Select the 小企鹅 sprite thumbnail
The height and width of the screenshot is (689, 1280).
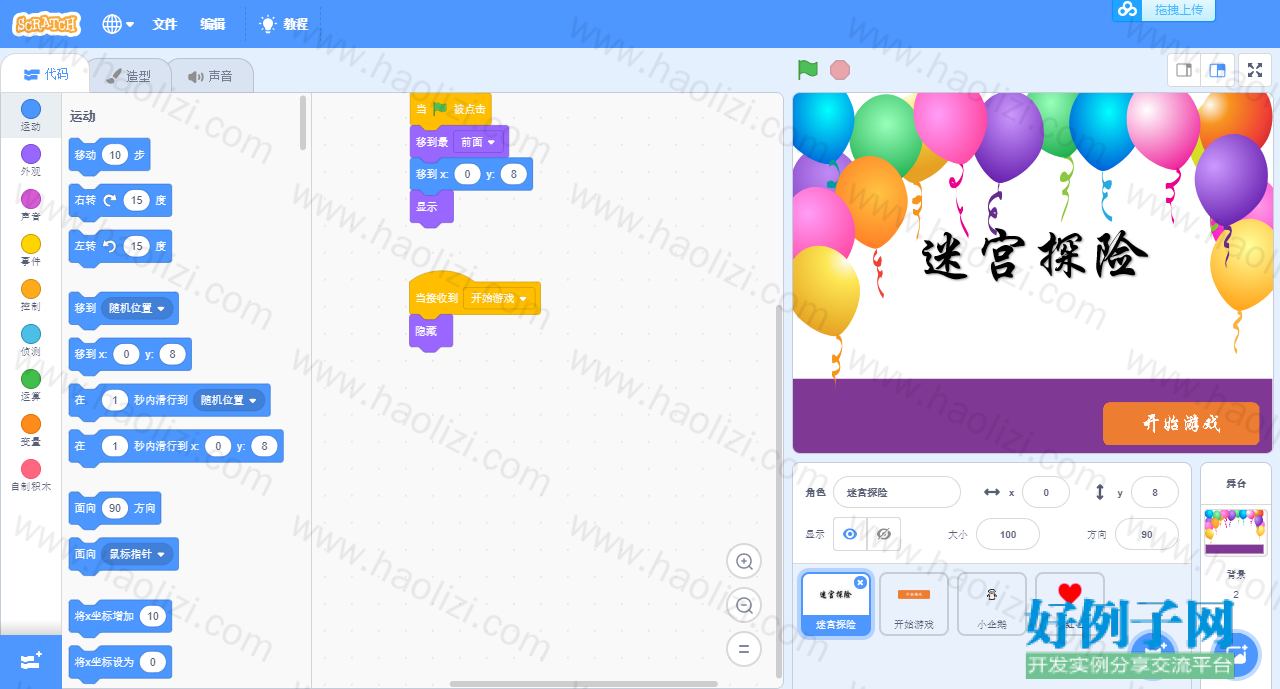coord(992,603)
